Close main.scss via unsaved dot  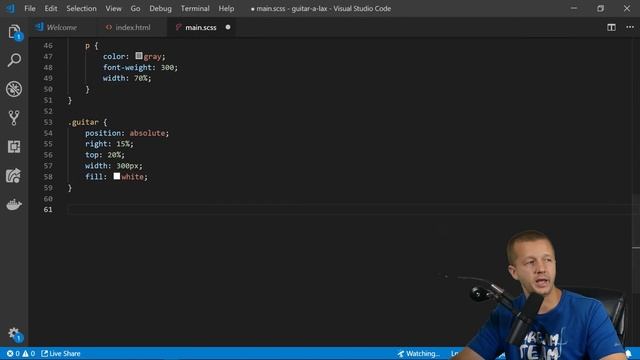pyautogui.click(x=228, y=27)
